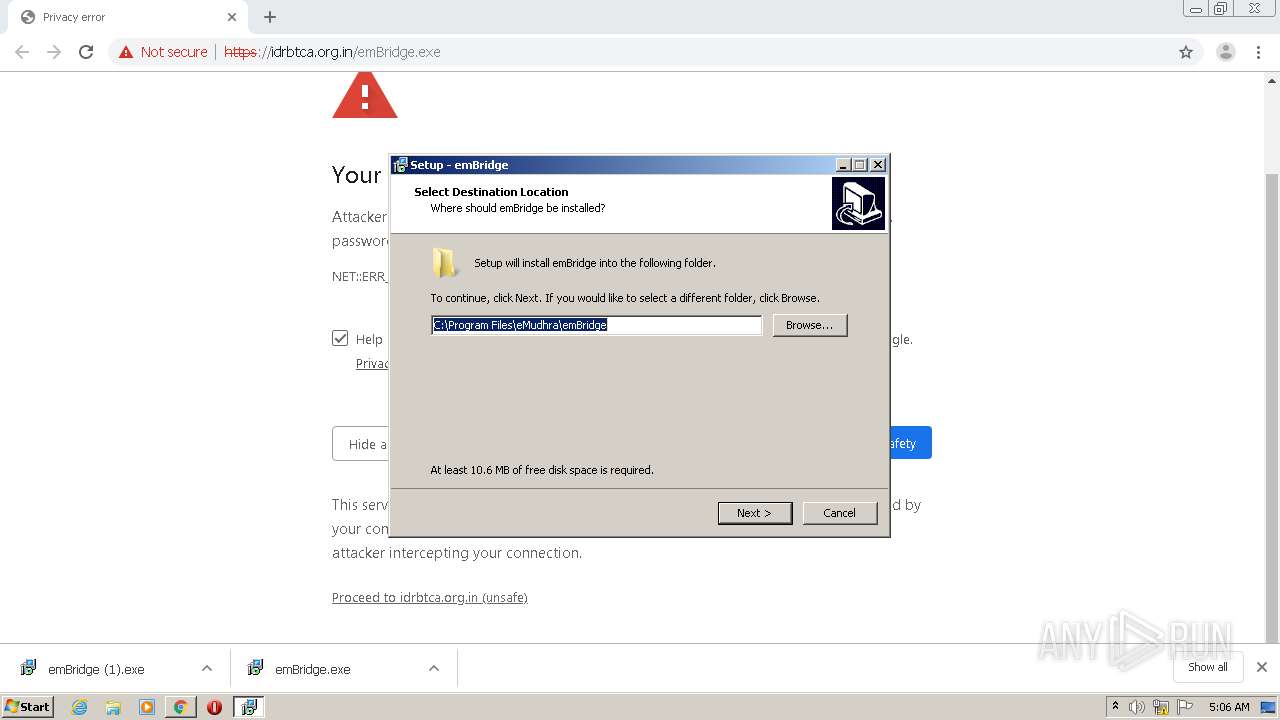Click the network tray icon
The width and height of the screenshot is (1280, 720).
tap(1161, 707)
